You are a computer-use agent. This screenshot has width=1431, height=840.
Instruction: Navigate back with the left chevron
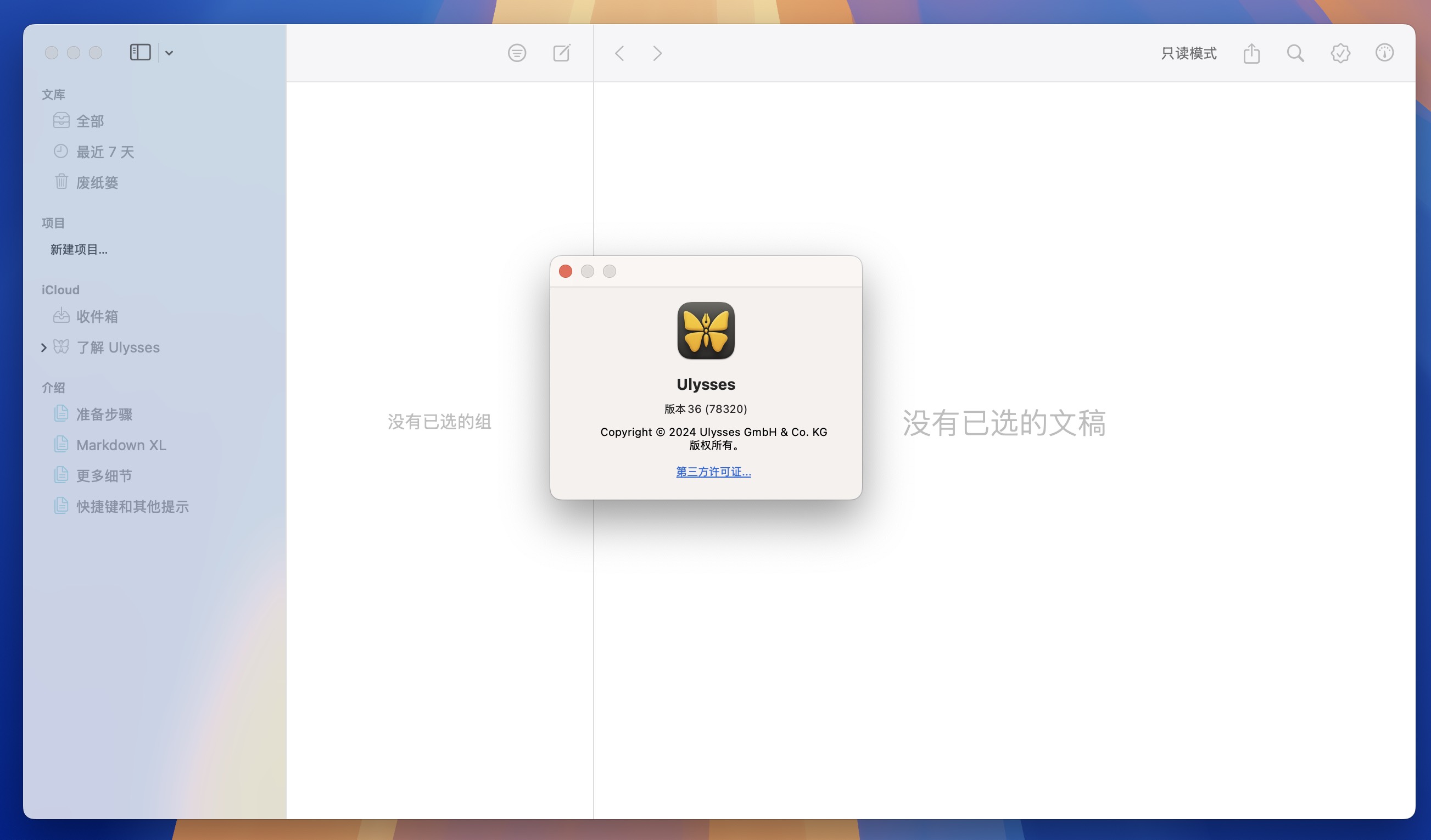coord(619,53)
